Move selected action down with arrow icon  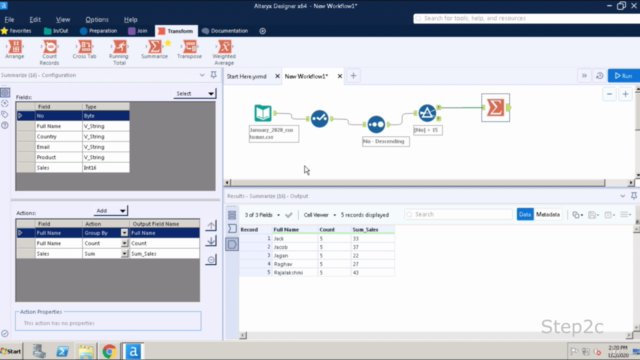(211, 241)
